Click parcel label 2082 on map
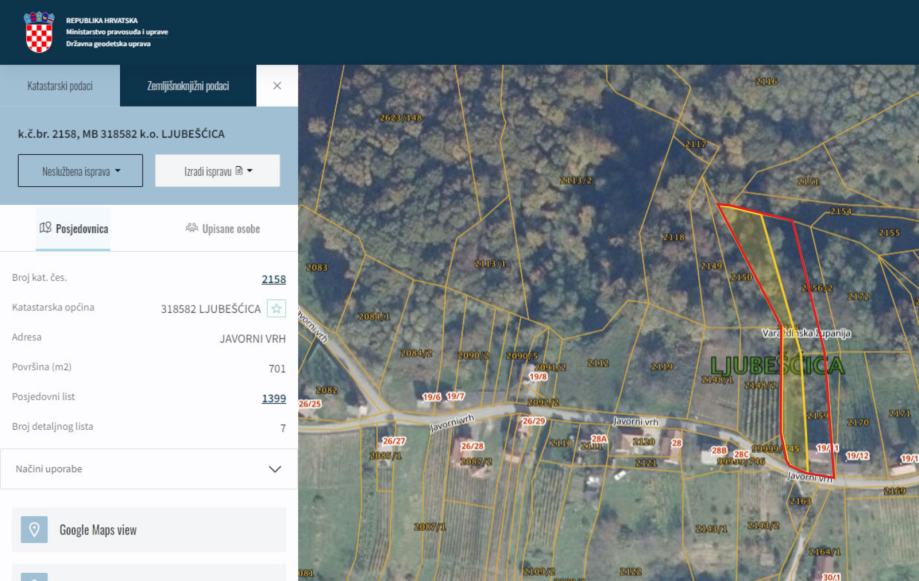The height and width of the screenshot is (581, 919). pyautogui.click(x=326, y=390)
